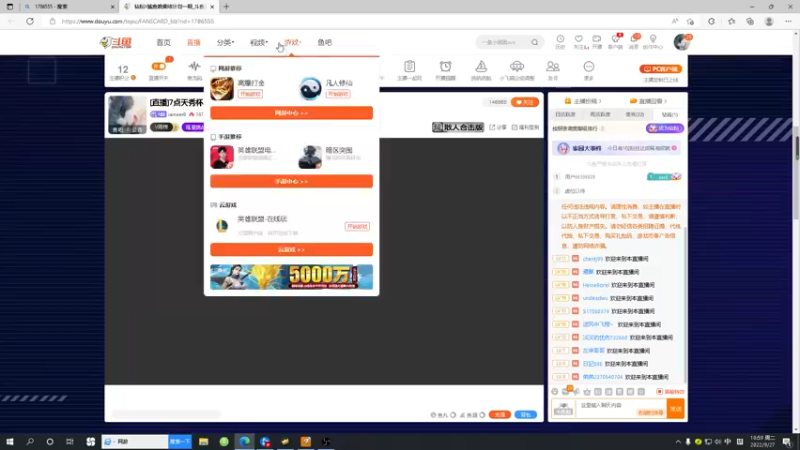Go to the 直播 live page
Image resolution: width=800 pixels, height=450 pixels.
[x=193, y=42]
